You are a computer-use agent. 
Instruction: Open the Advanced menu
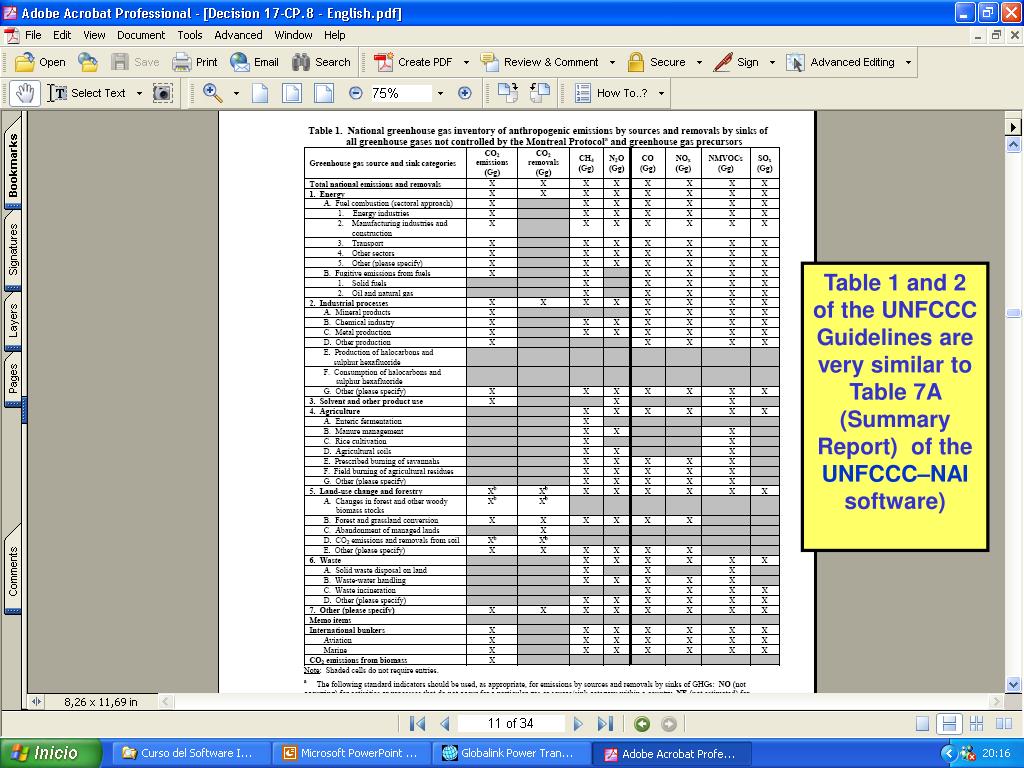pyautogui.click(x=238, y=35)
